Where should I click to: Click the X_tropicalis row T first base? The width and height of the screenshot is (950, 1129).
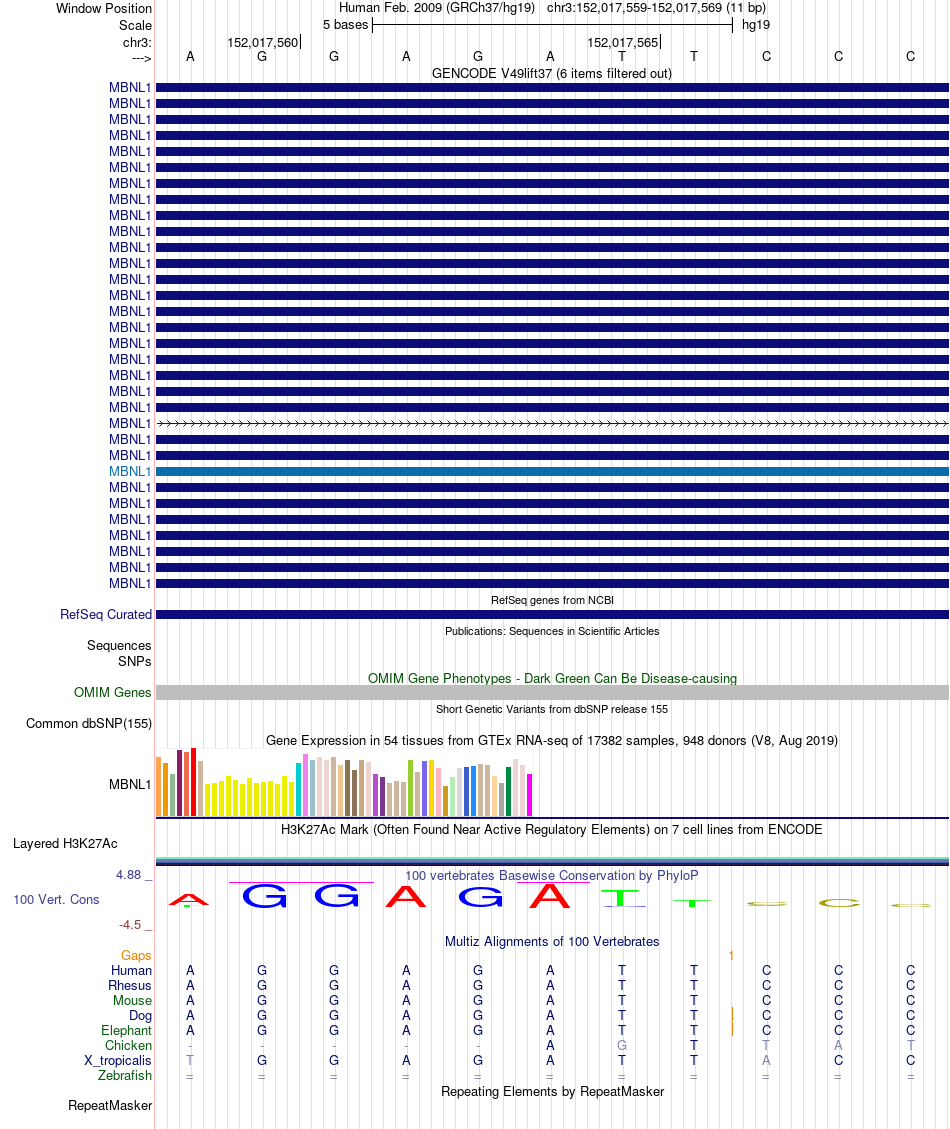[x=190, y=1061]
